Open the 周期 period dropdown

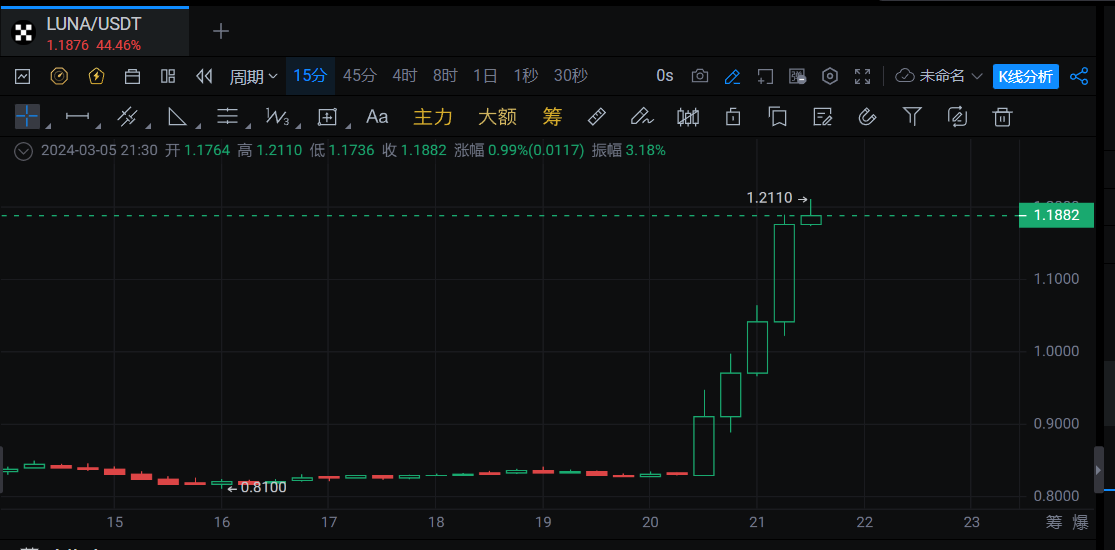point(253,76)
